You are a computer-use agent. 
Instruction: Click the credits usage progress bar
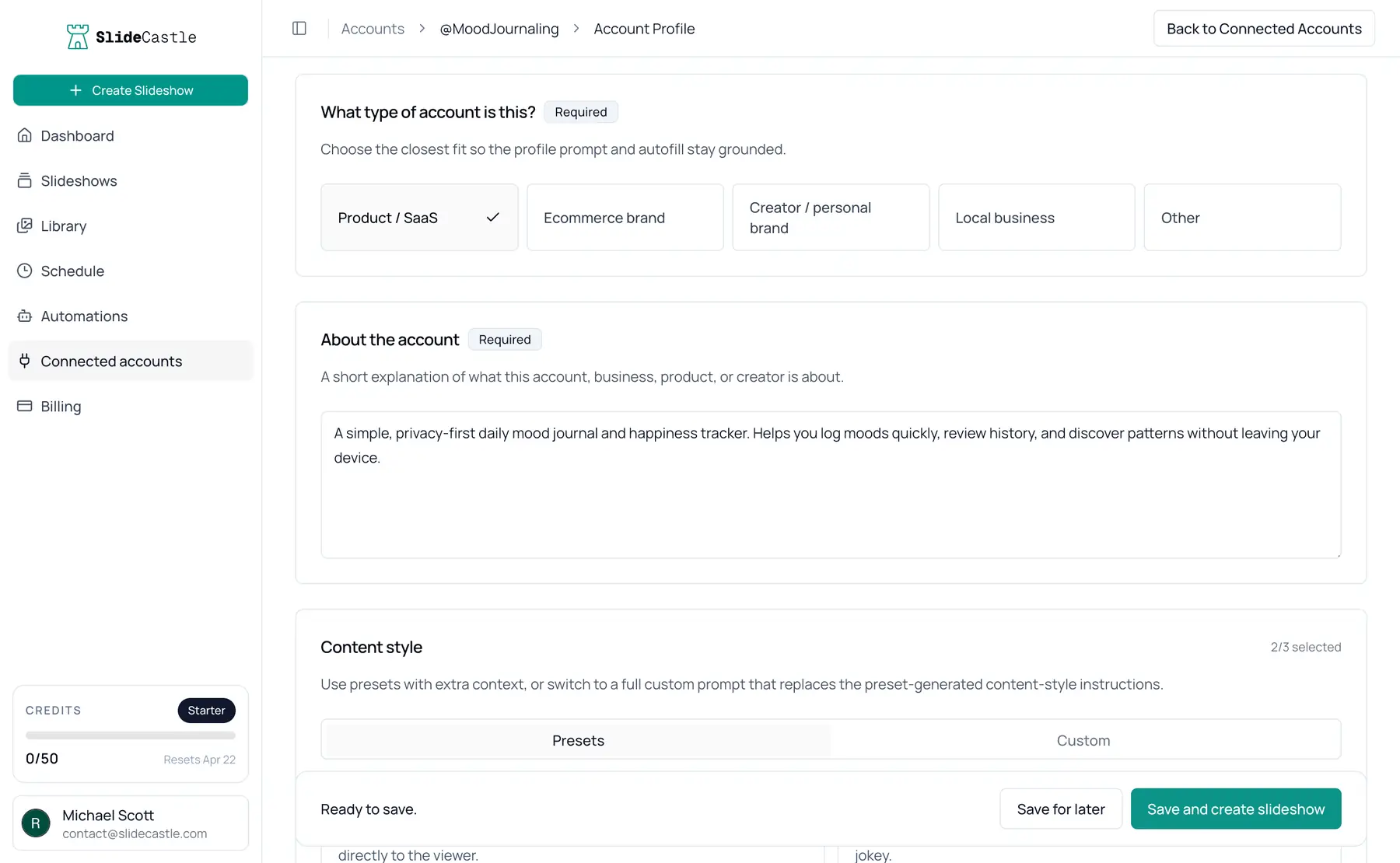coord(131,735)
